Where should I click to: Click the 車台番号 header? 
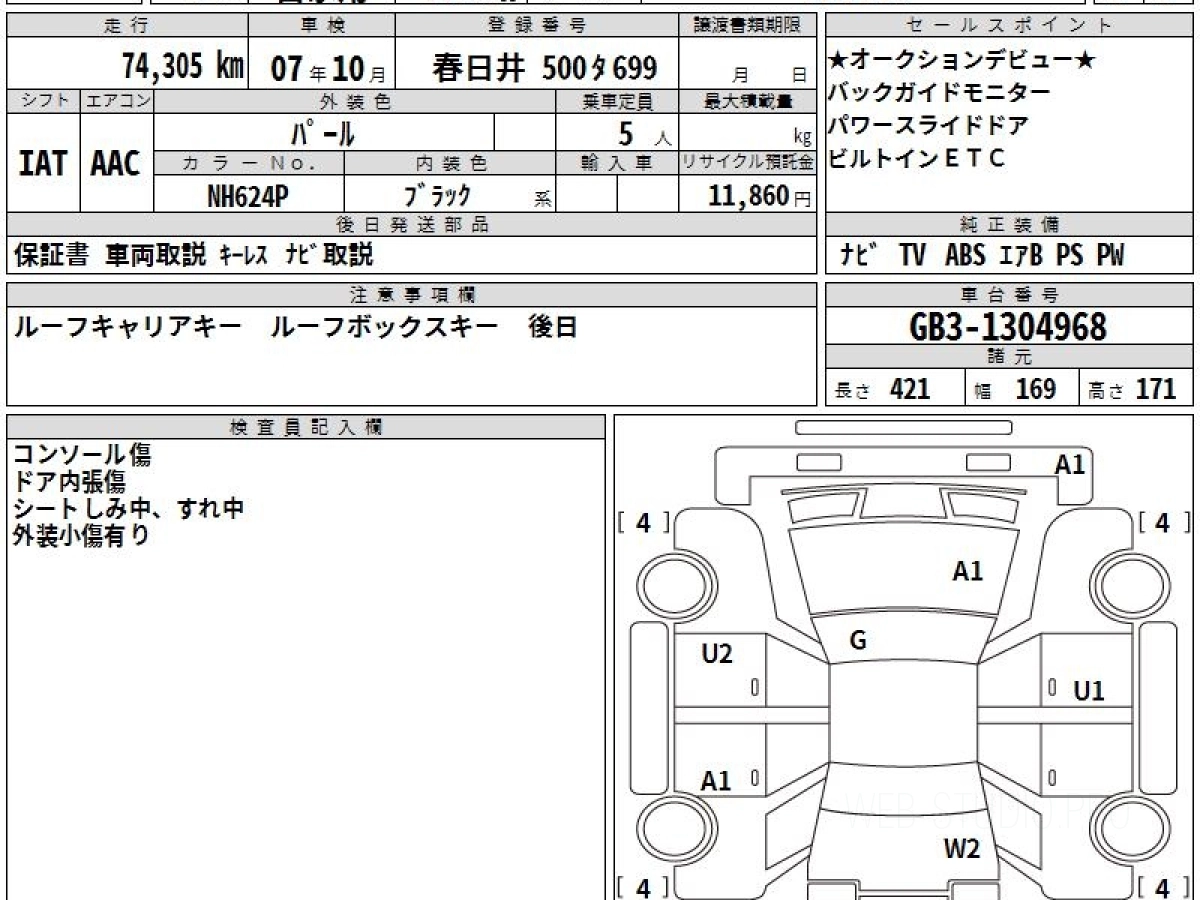pos(1009,294)
